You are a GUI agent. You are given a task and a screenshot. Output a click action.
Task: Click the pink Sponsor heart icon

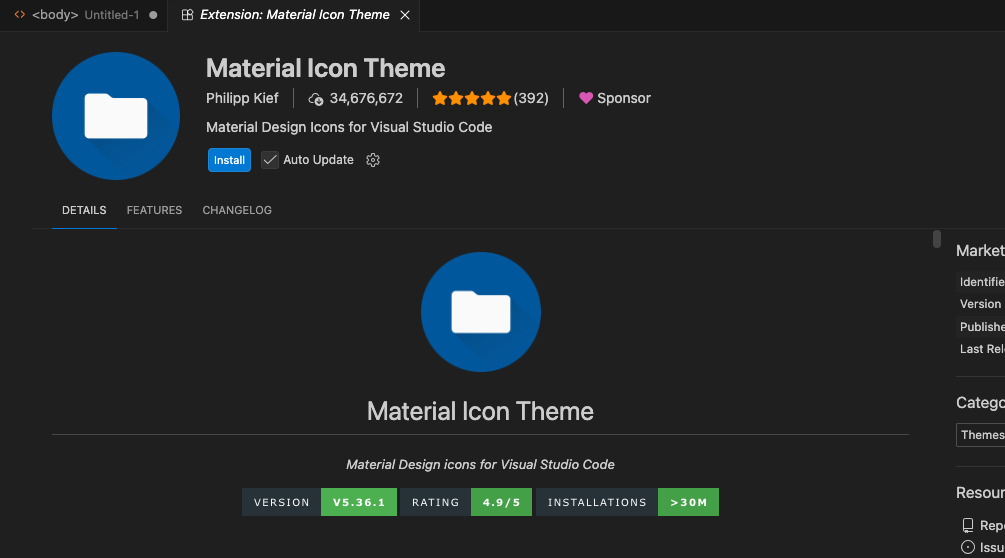click(x=586, y=98)
